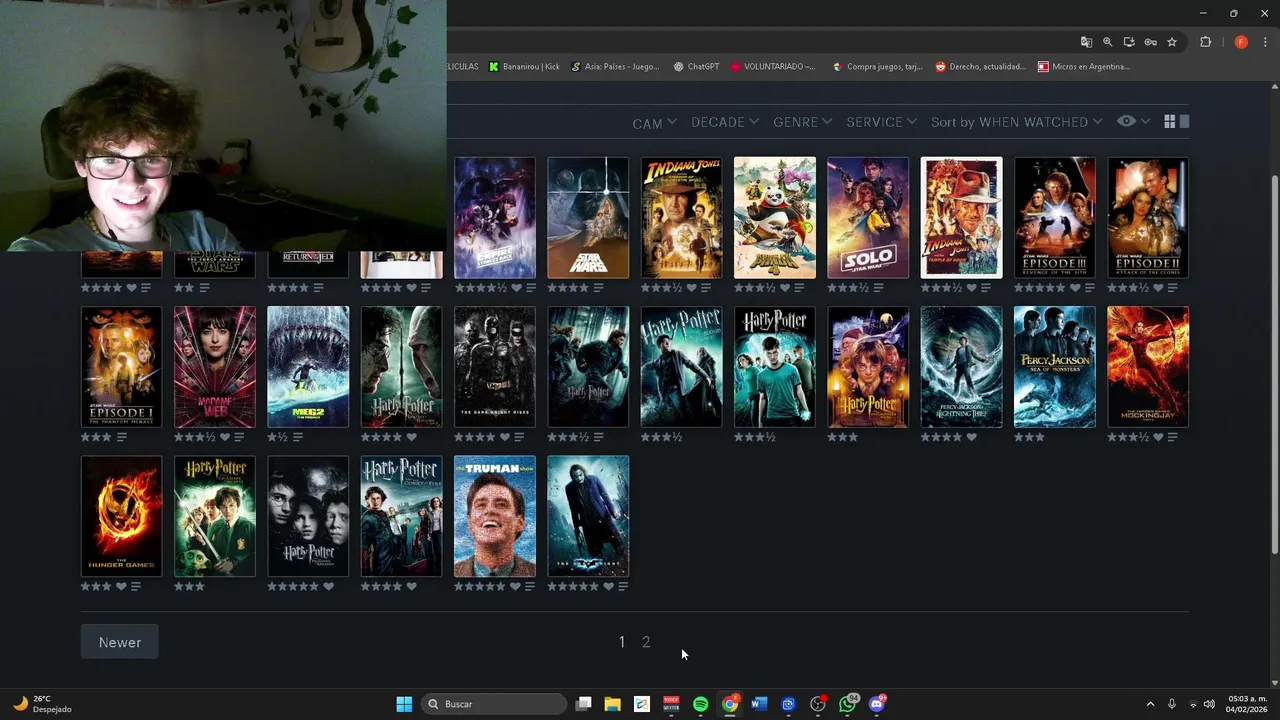The height and width of the screenshot is (720, 1280).
Task: Open the Derecho, actualidad bookmark
Action: click(x=981, y=67)
